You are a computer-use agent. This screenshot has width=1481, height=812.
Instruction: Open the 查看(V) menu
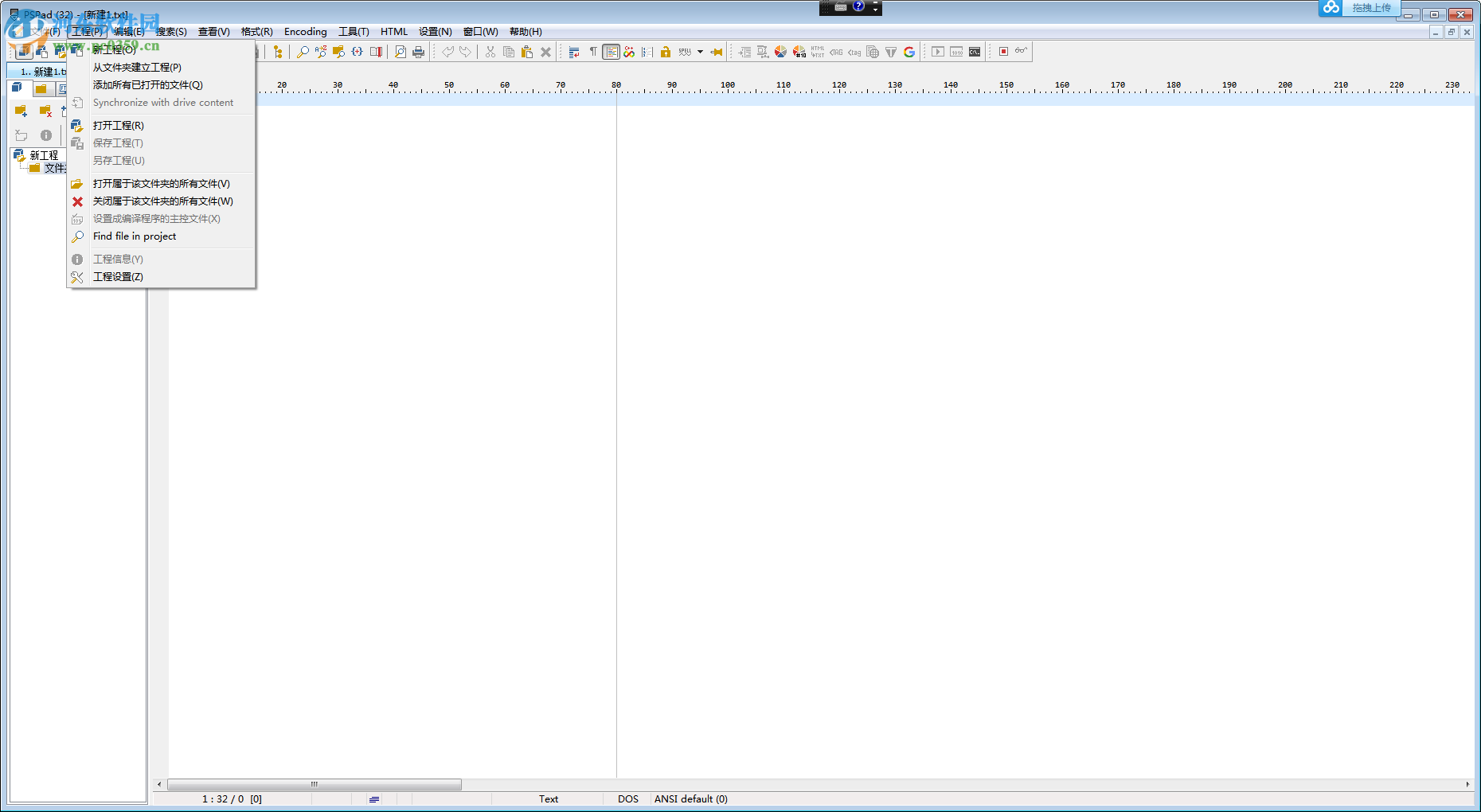[x=214, y=32]
